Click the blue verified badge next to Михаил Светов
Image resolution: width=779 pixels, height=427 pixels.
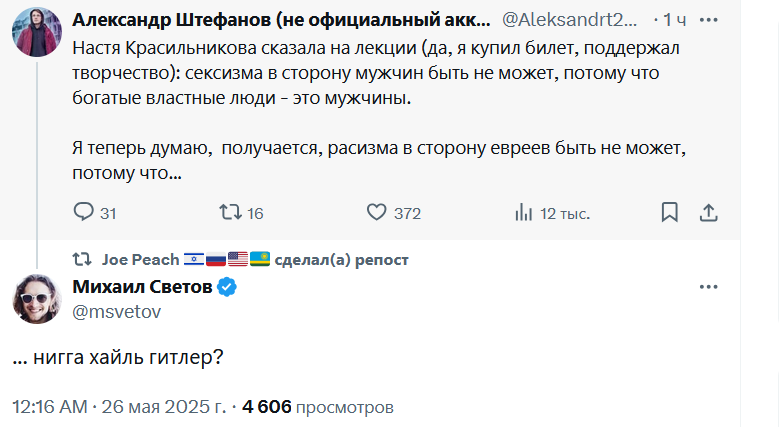pos(228,288)
